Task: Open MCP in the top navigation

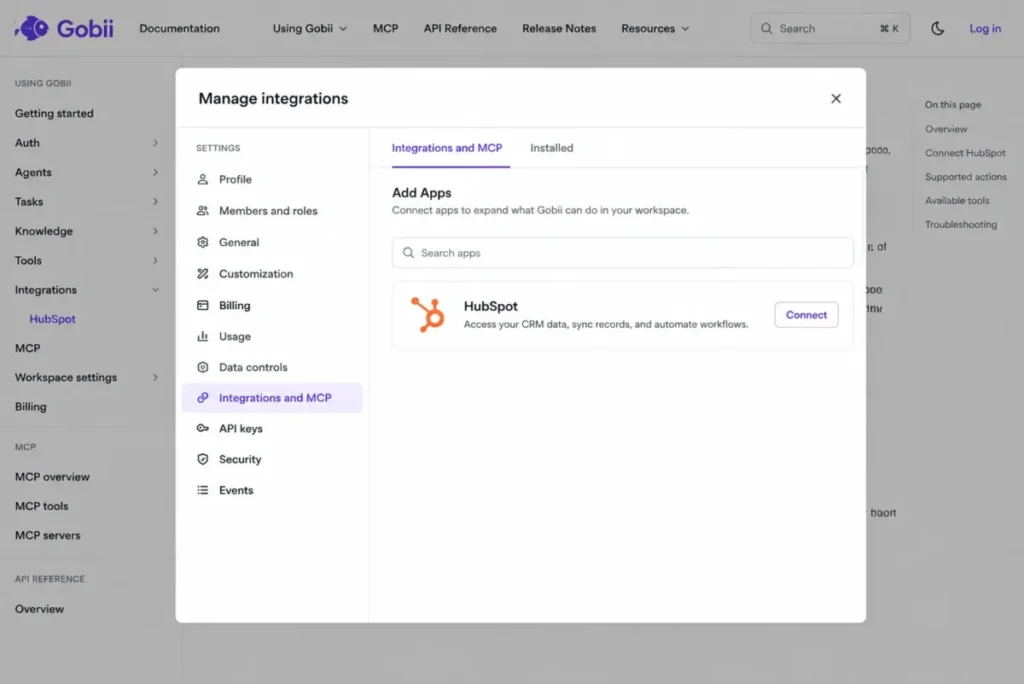Action: point(385,28)
